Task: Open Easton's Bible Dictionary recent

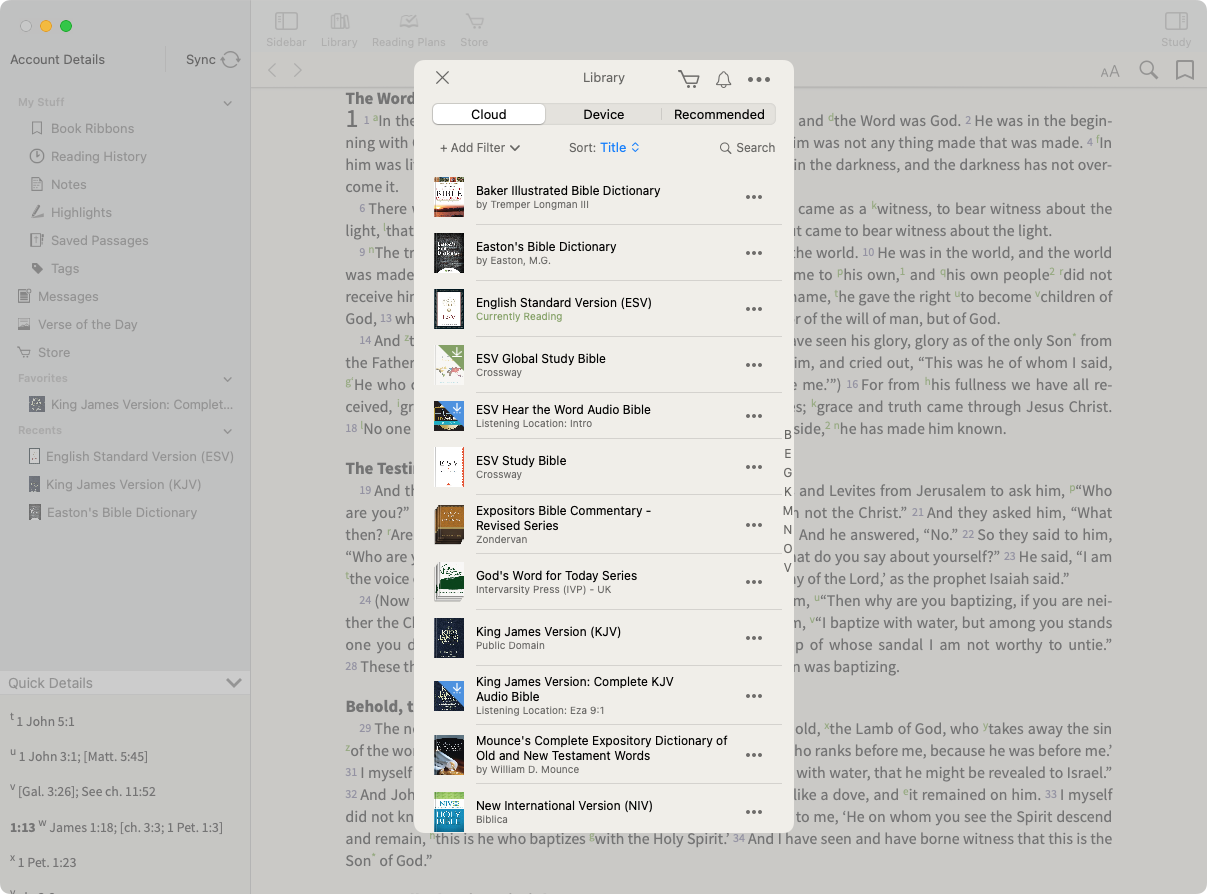Action: coord(113,512)
